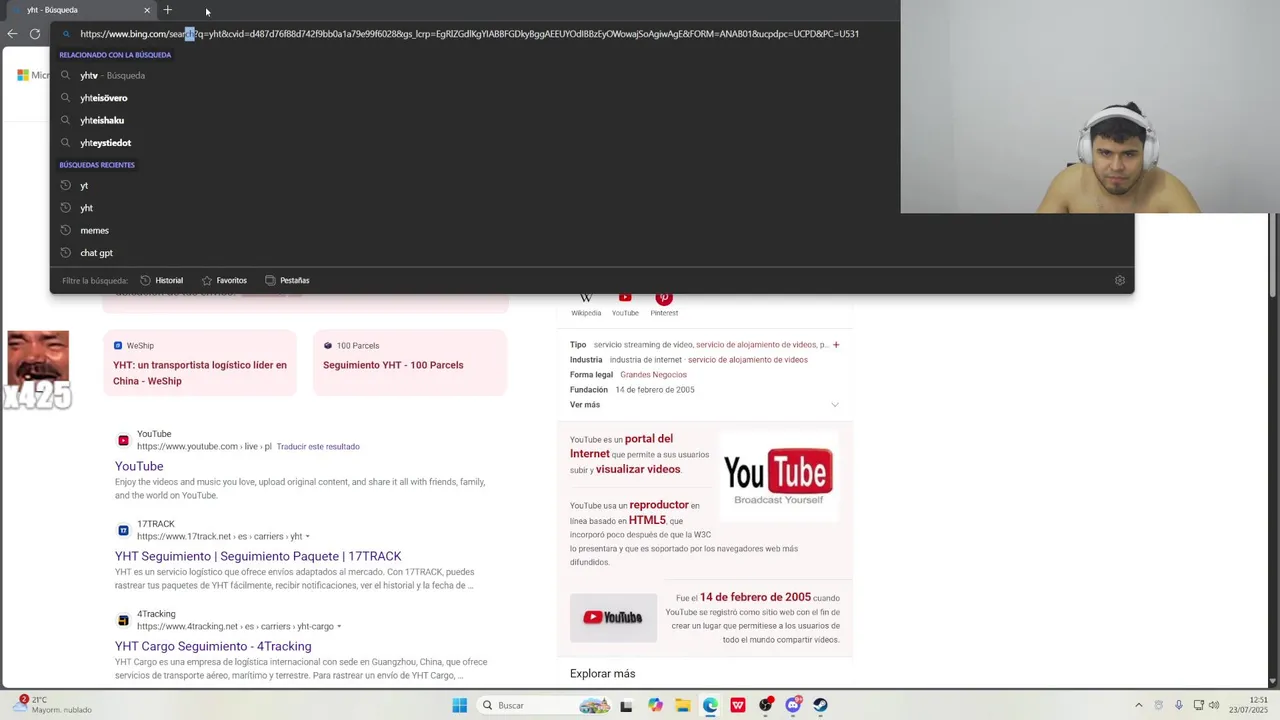Click the 'Explorar más' heading
1280x720 pixels.
(x=602, y=674)
